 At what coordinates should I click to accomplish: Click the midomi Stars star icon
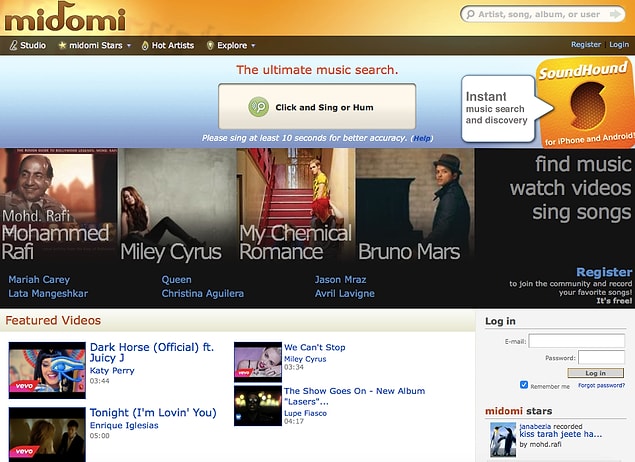pyautogui.click(x=62, y=45)
